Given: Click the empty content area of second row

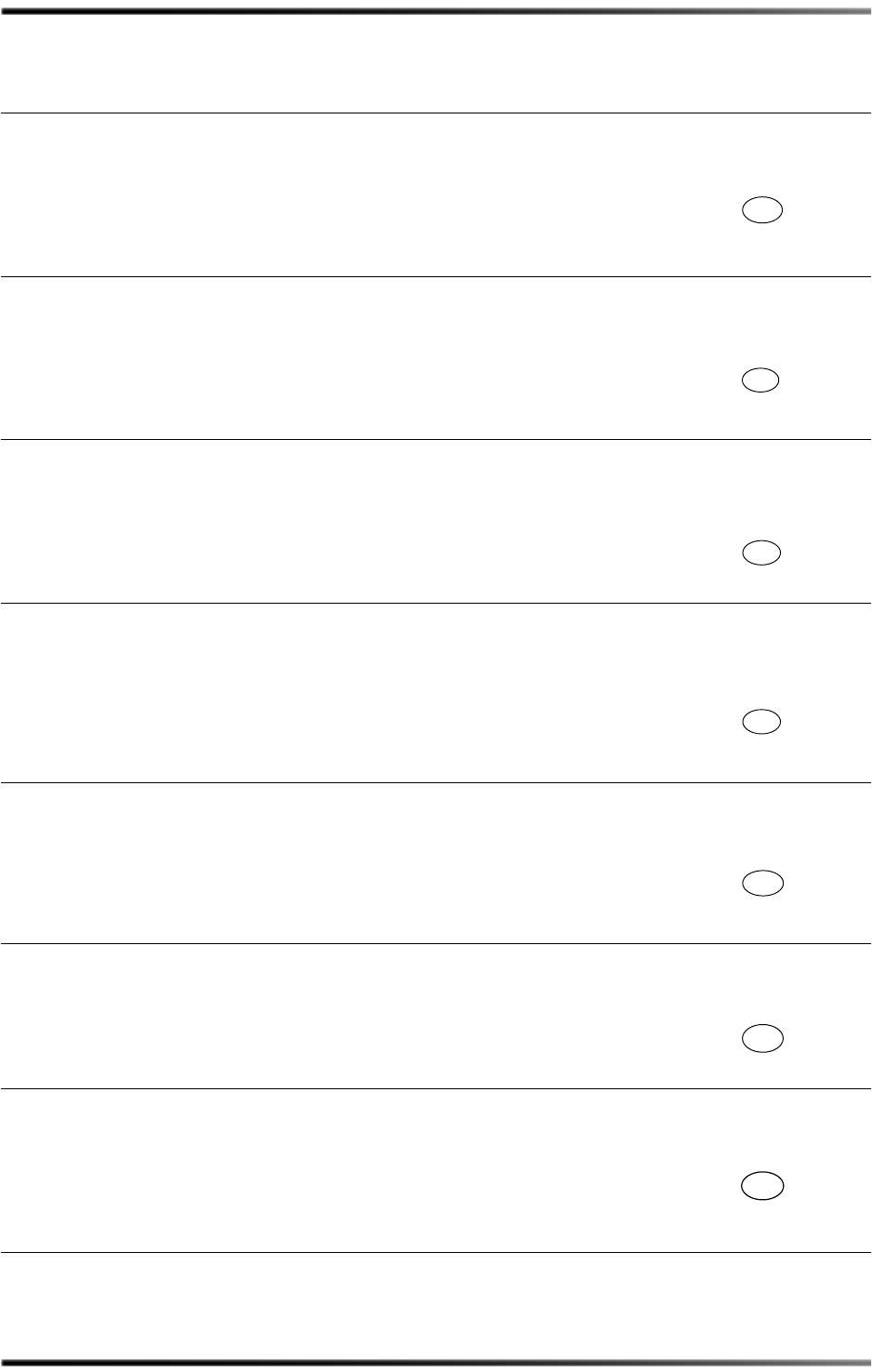Looking at the screenshot, I should point(363,358).
